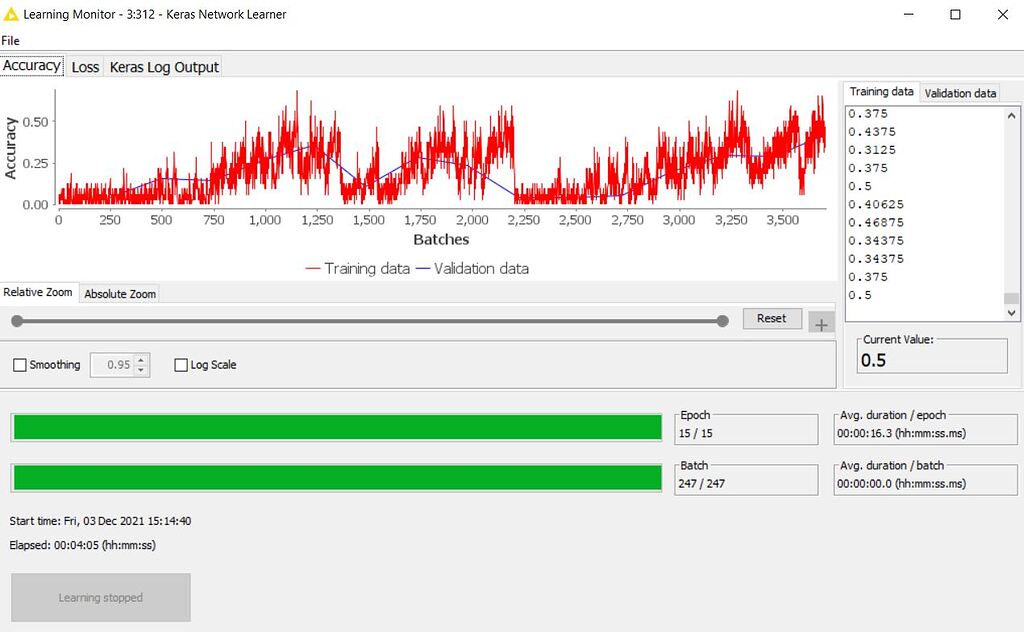Click the scrollbar up arrow in training data list
Viewport: 1024px width, 632px height.
1010,114
